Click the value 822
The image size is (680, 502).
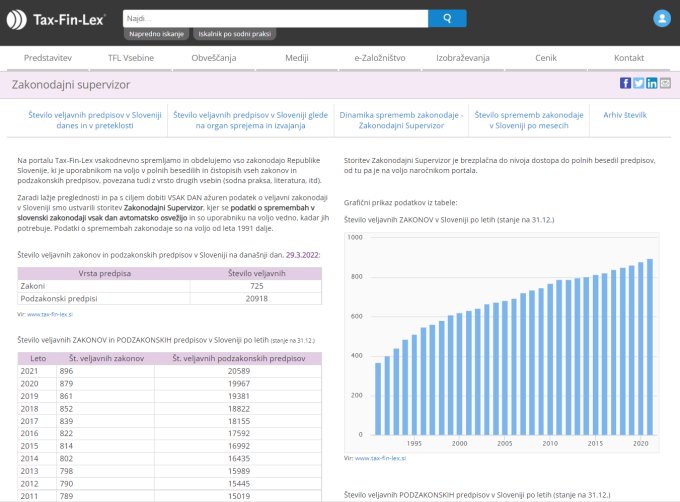pyautogui.click(x=66, y=434)
